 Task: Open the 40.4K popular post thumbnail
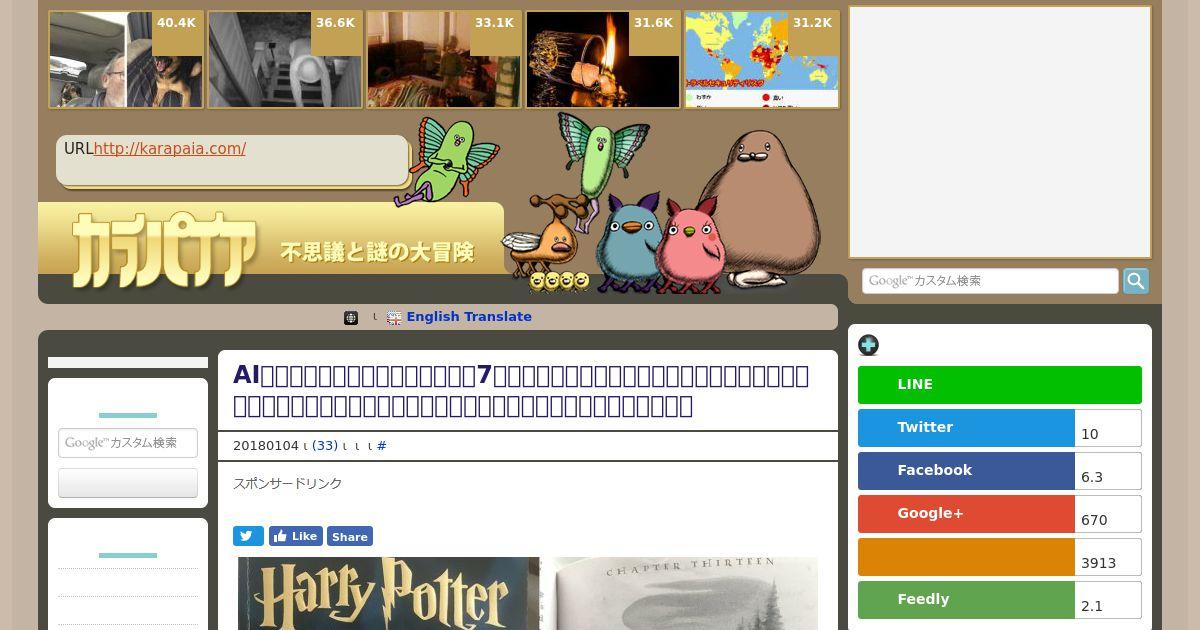(x=126, y=59)
